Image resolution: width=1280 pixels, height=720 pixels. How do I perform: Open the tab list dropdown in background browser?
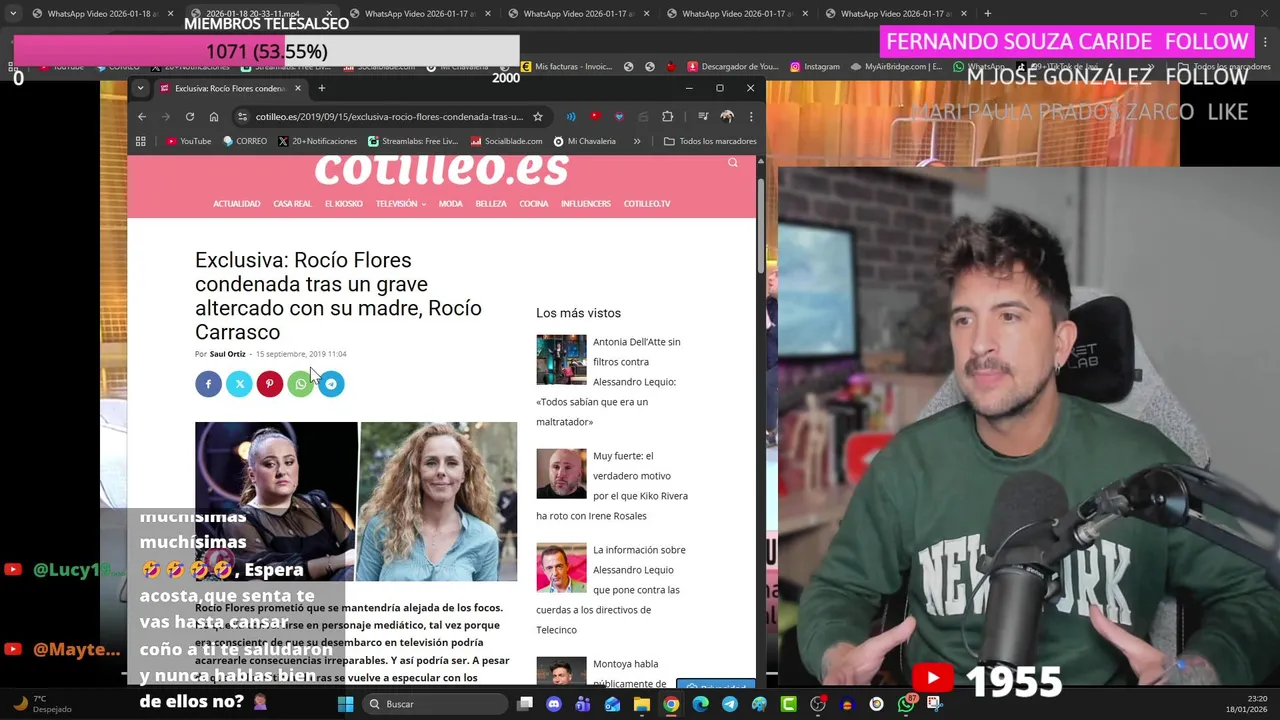click(x=12, y=14)
